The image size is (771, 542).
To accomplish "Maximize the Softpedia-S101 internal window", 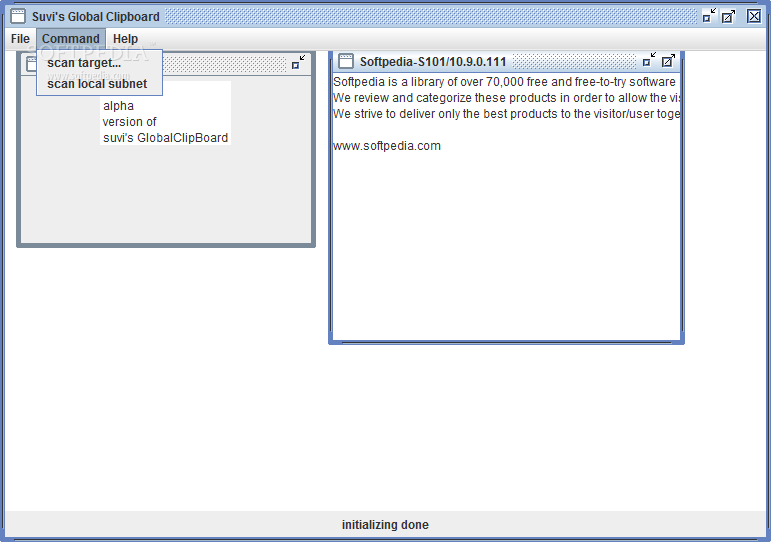I will (668, 60).
